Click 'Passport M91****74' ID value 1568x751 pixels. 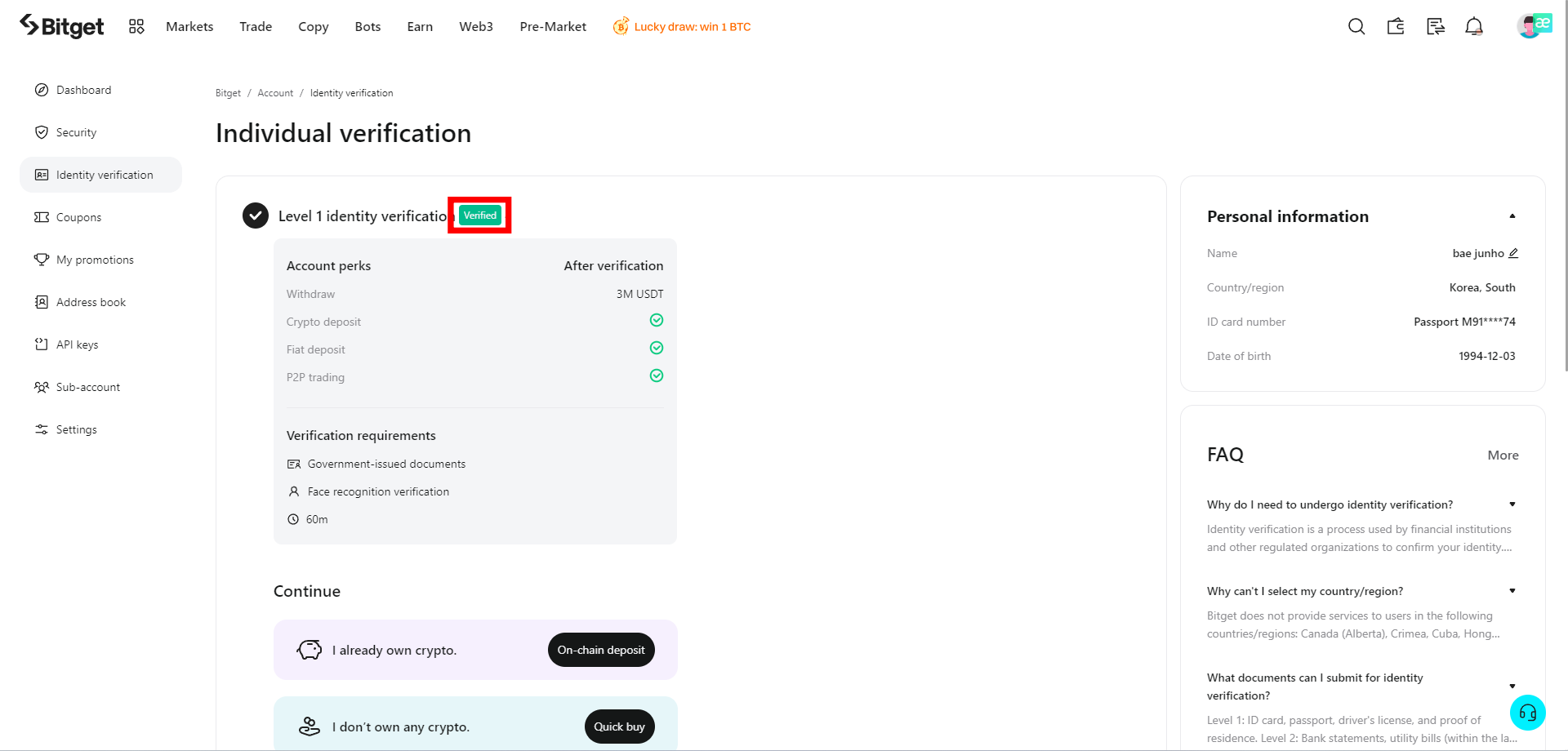[1464, 322]
